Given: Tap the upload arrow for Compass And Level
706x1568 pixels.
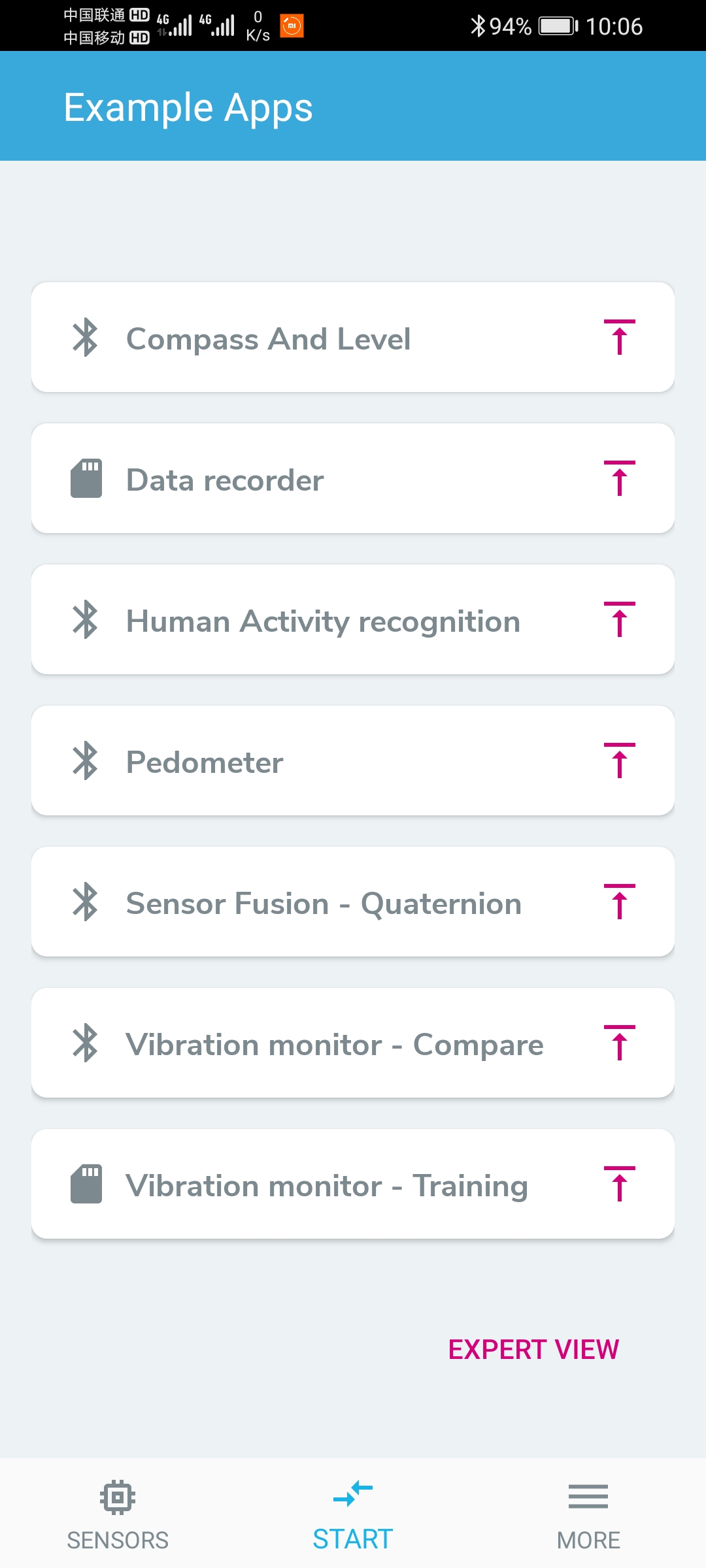Looking at the screenshot, I should coord(619,337).
